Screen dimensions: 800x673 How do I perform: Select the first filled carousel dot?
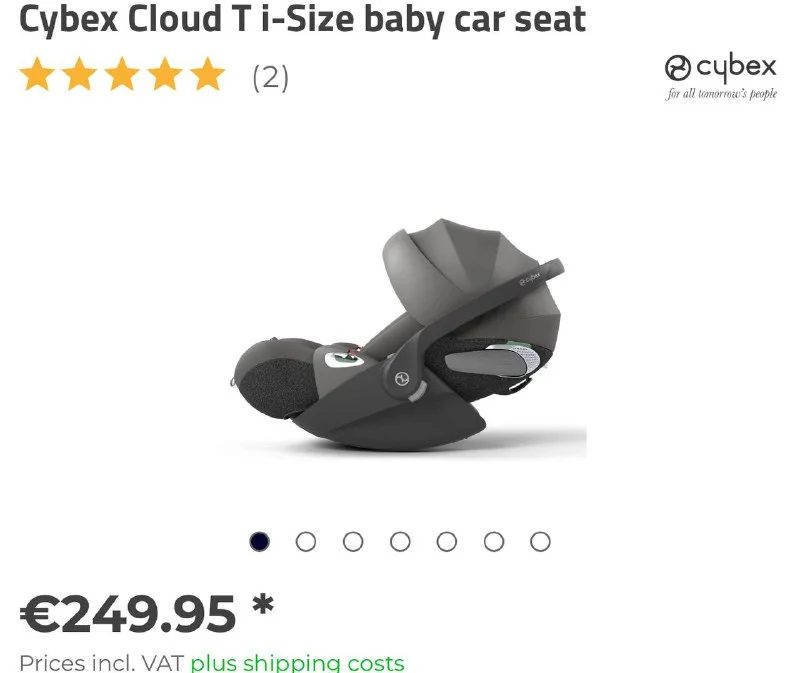pos(259,541)
